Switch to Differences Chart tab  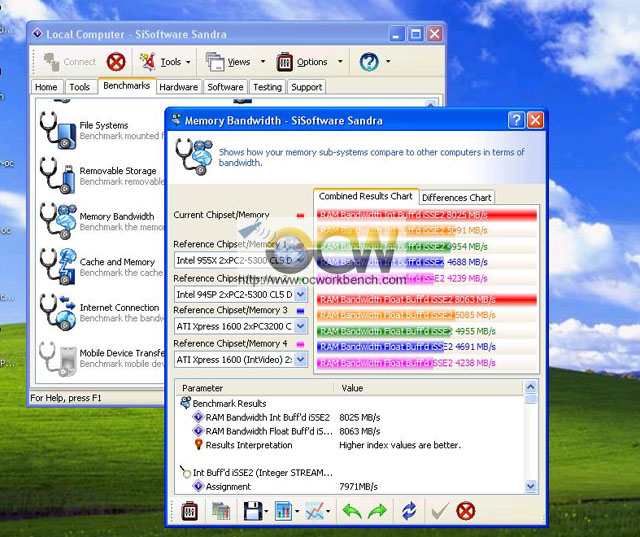coord(456,197)
